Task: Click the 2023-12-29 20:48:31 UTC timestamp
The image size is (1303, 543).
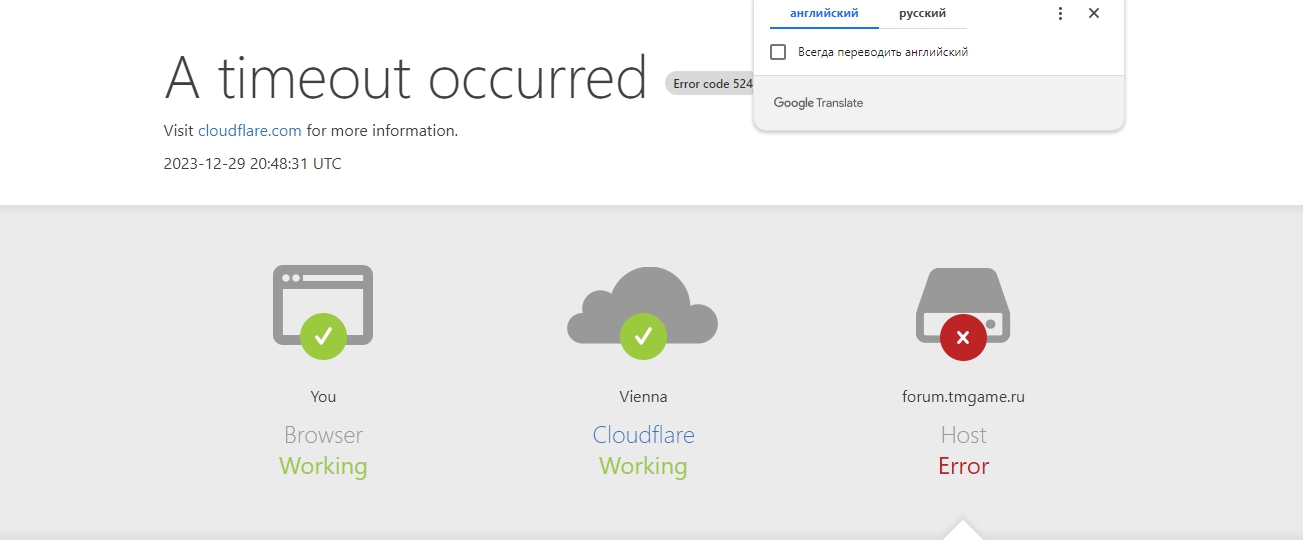Action: [253, 164]
